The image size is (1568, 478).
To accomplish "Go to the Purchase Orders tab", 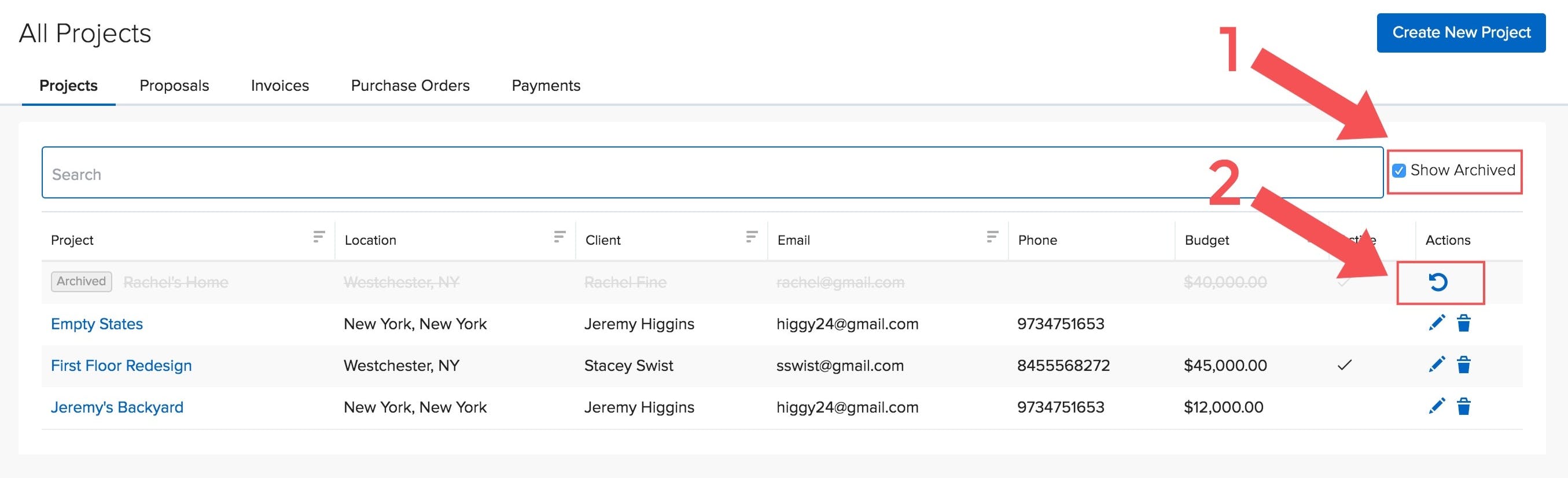I will coord(410,86).
